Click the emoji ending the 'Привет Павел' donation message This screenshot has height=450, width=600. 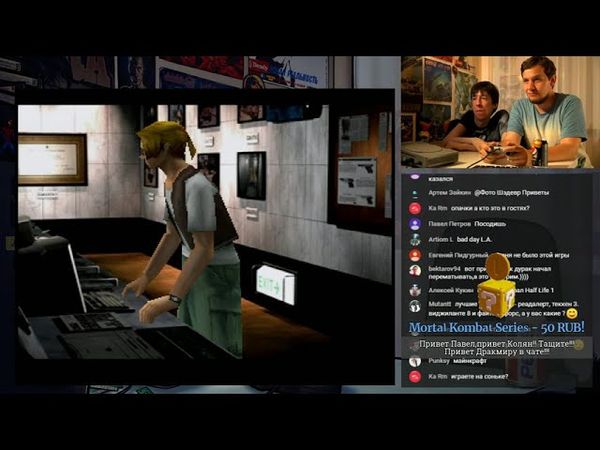pos(579,344)
